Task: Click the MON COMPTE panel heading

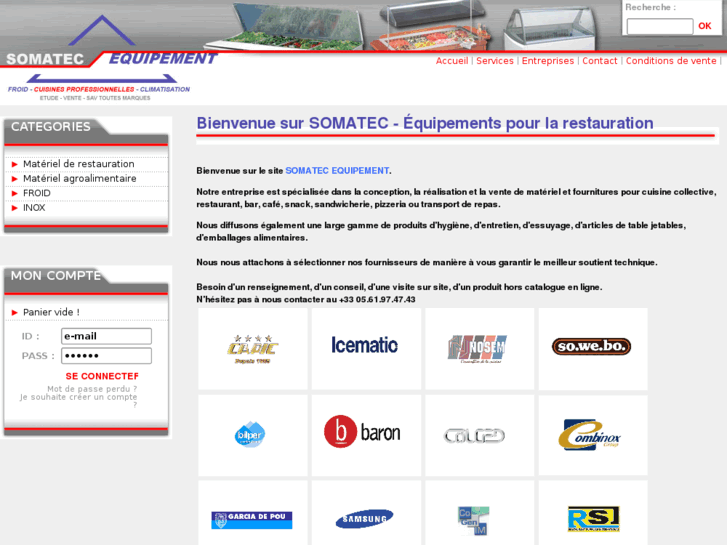Action: [x=56, y=276]
